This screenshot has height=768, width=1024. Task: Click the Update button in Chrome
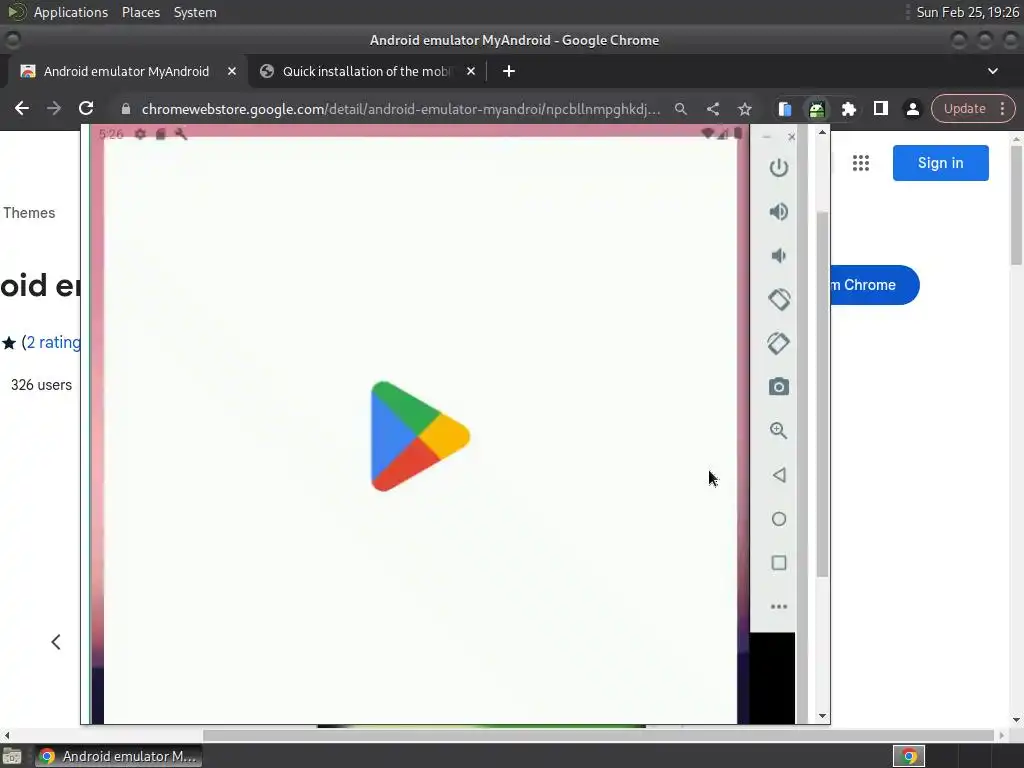(x=964, y=108)
